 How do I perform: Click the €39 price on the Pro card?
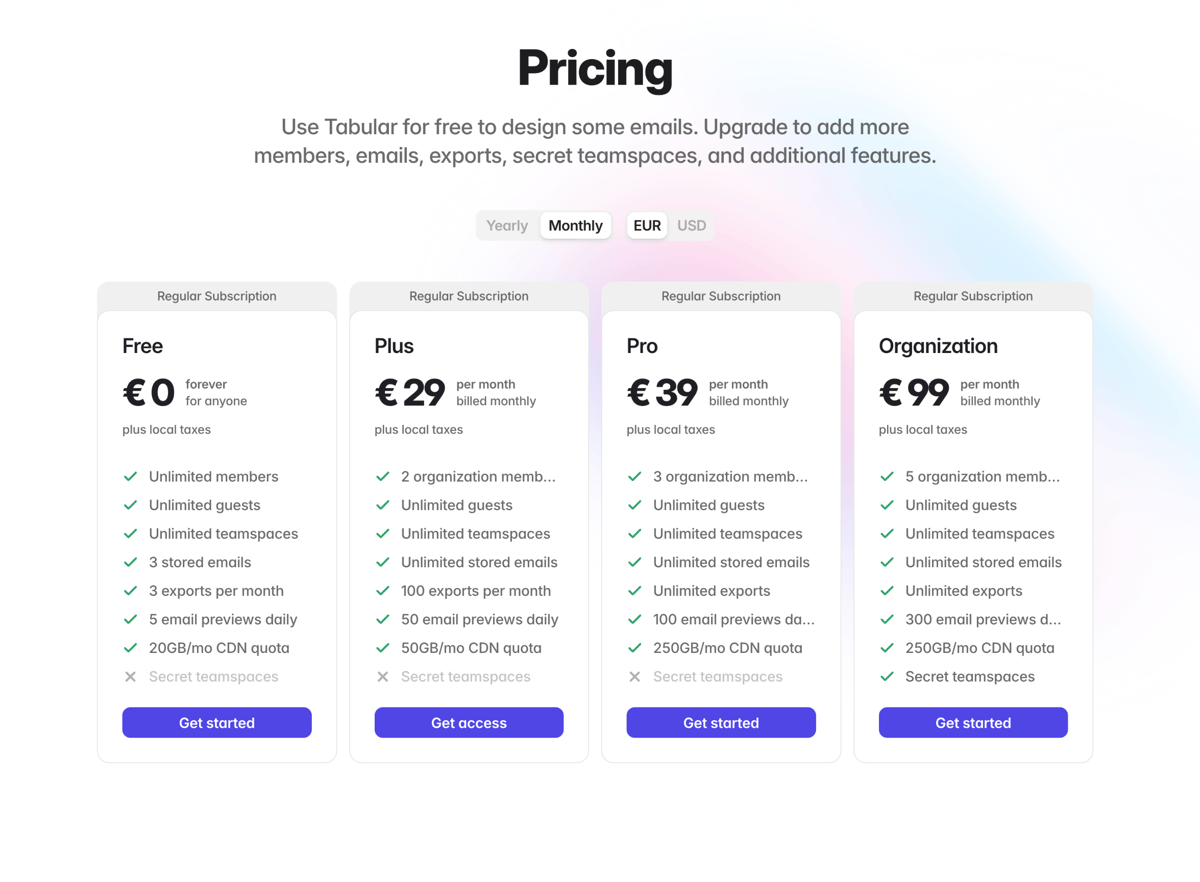coord(662,392)
